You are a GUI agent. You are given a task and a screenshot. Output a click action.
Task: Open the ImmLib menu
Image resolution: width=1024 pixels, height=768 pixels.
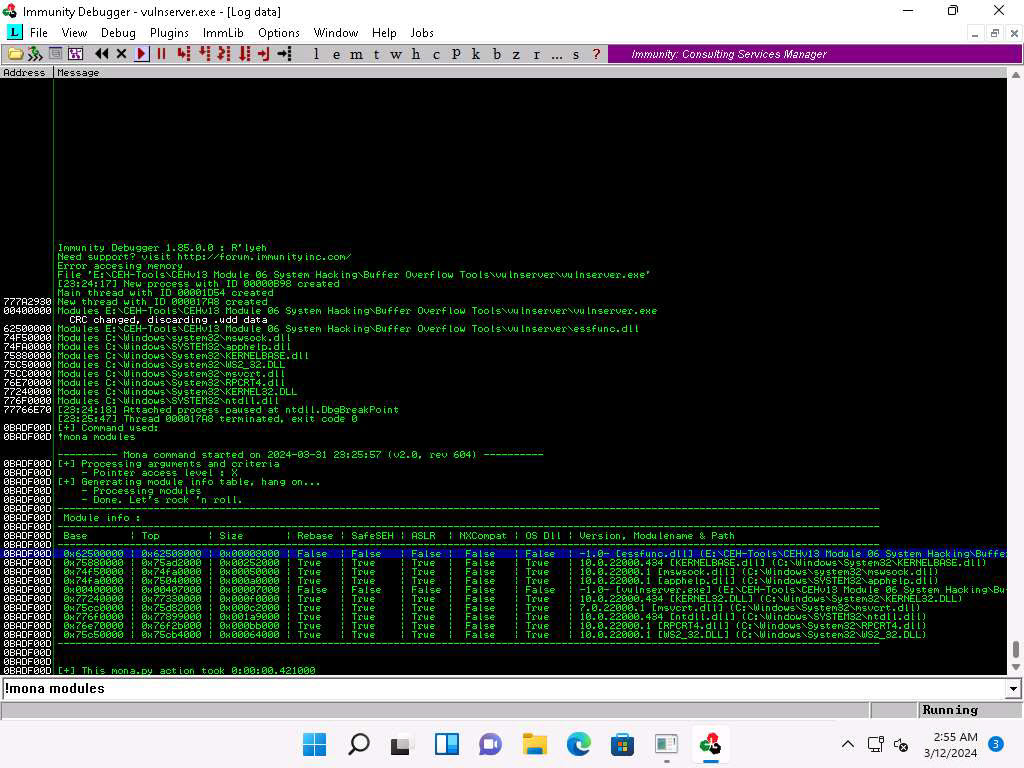click(x=222, y=33)
